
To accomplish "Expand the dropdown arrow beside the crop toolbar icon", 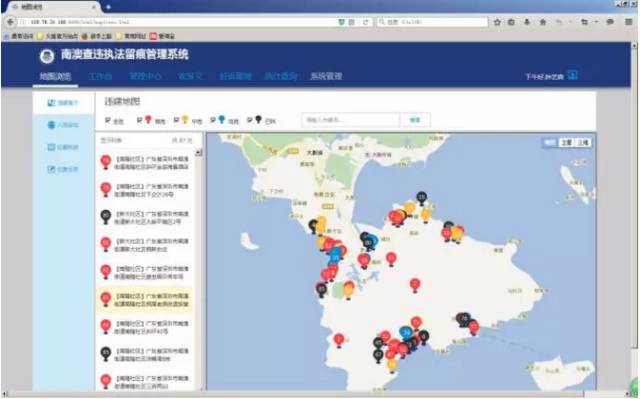I will 596,22.
